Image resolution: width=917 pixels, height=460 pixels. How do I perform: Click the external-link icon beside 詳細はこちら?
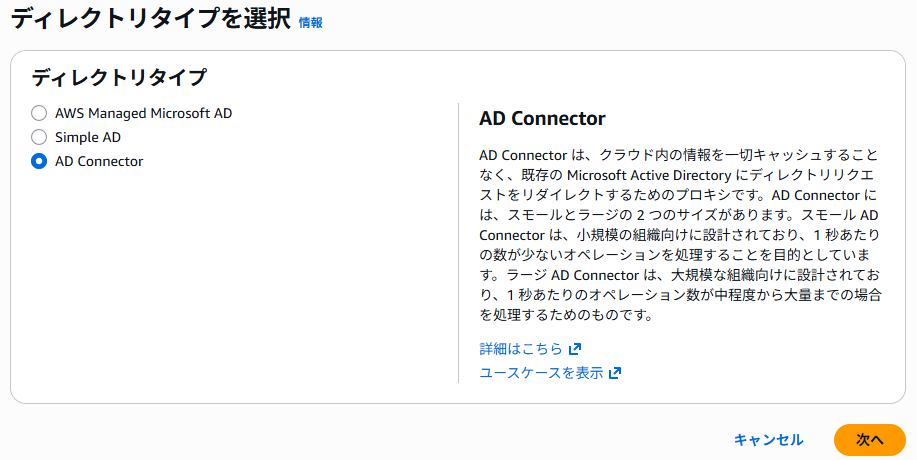[575, 349]
